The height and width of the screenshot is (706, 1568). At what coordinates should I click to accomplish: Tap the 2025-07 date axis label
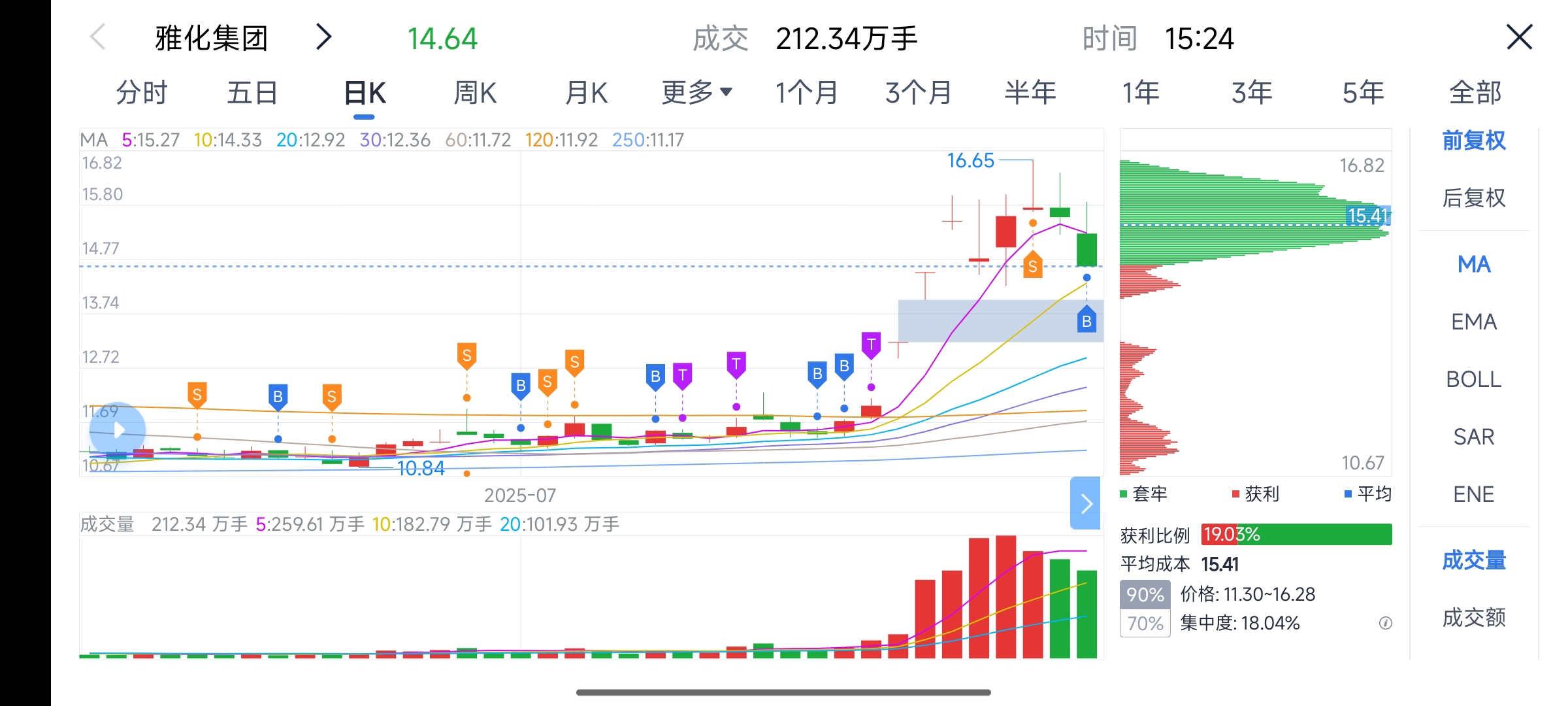[520, 496]
